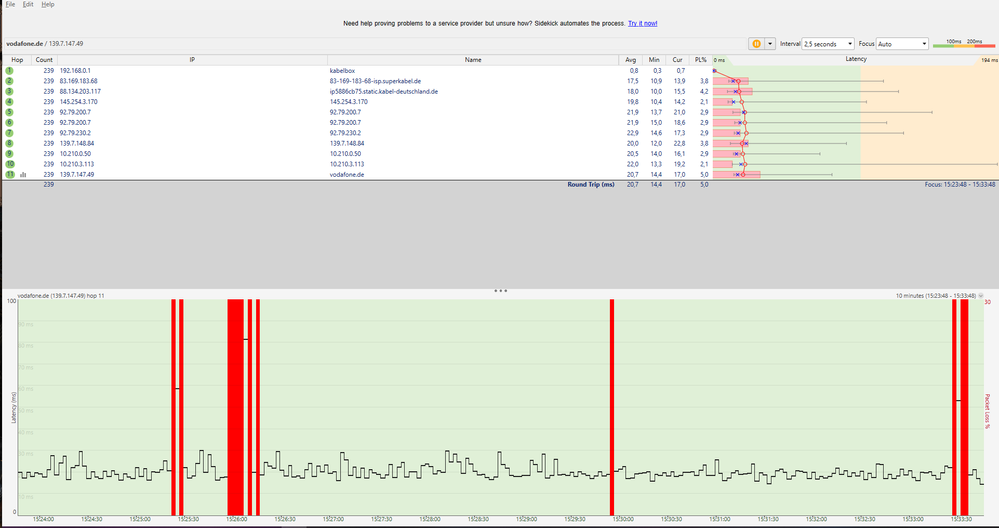This screenshot has height=528, width=999.
Task: Click the 'Round Trip (ms)' summary label
Action: [591, 185]
